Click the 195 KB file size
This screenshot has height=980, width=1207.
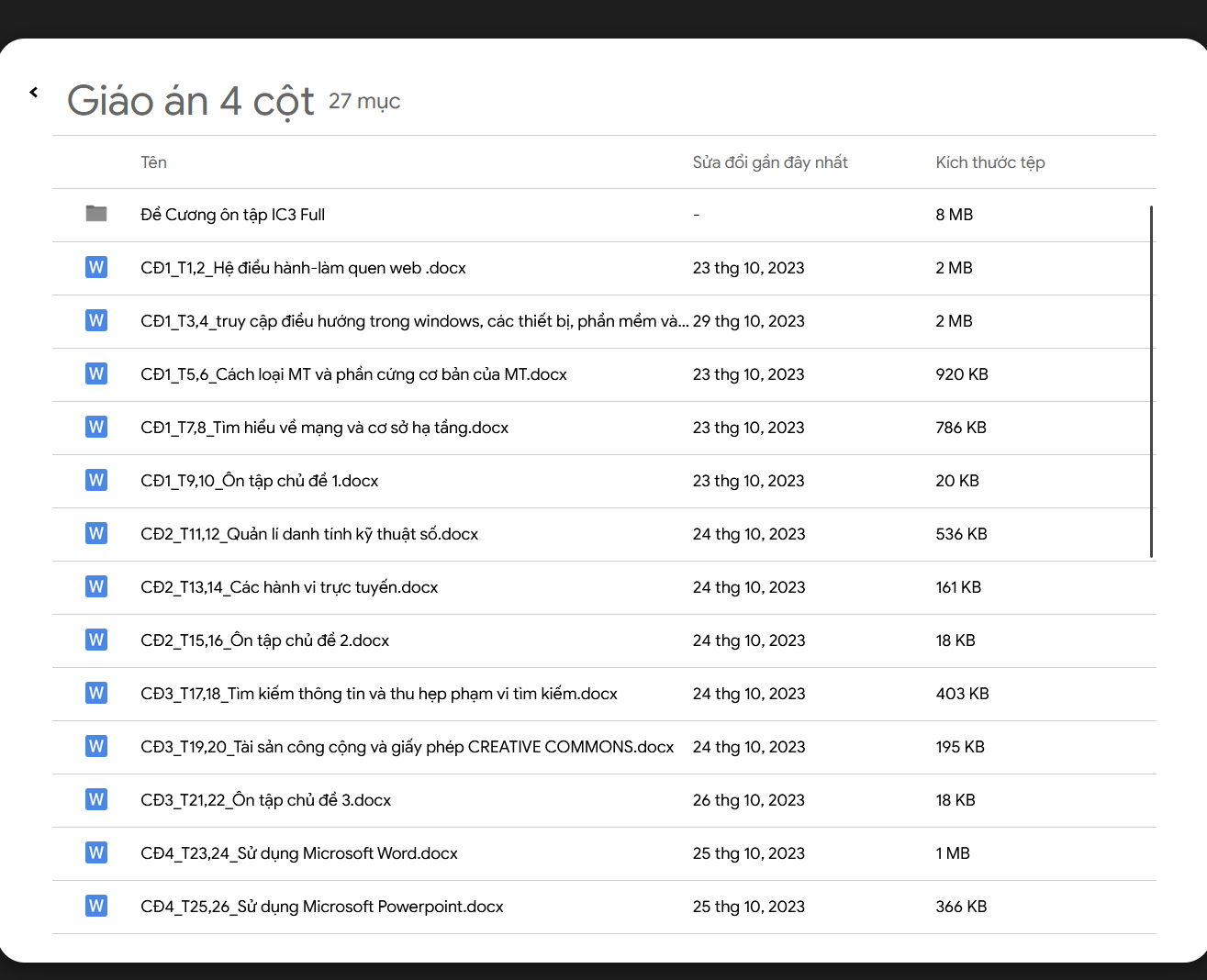[960, 747]
